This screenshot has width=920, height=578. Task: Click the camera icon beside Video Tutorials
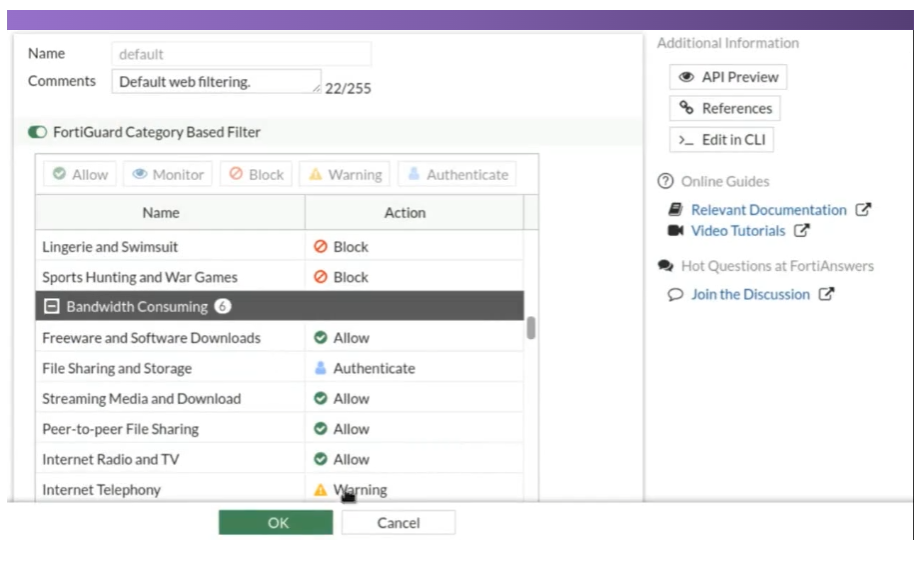tap(675, 230)
